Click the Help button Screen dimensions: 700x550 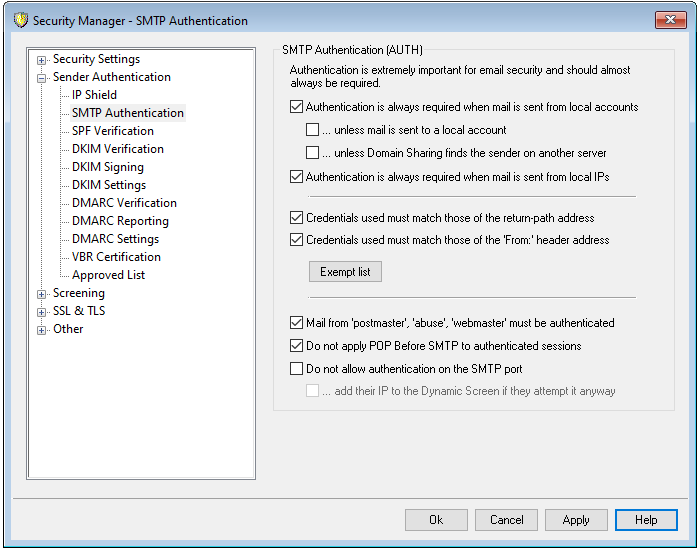click(646, 520)
